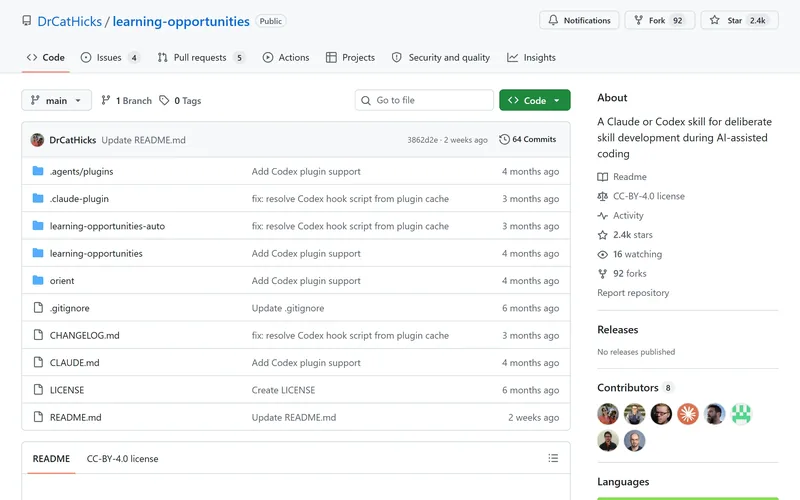Image resolution: width=800 pixels, height=500 pixels.
Task: Open README outline list icon
Action: pyautogui.click(x=553, y=458)
